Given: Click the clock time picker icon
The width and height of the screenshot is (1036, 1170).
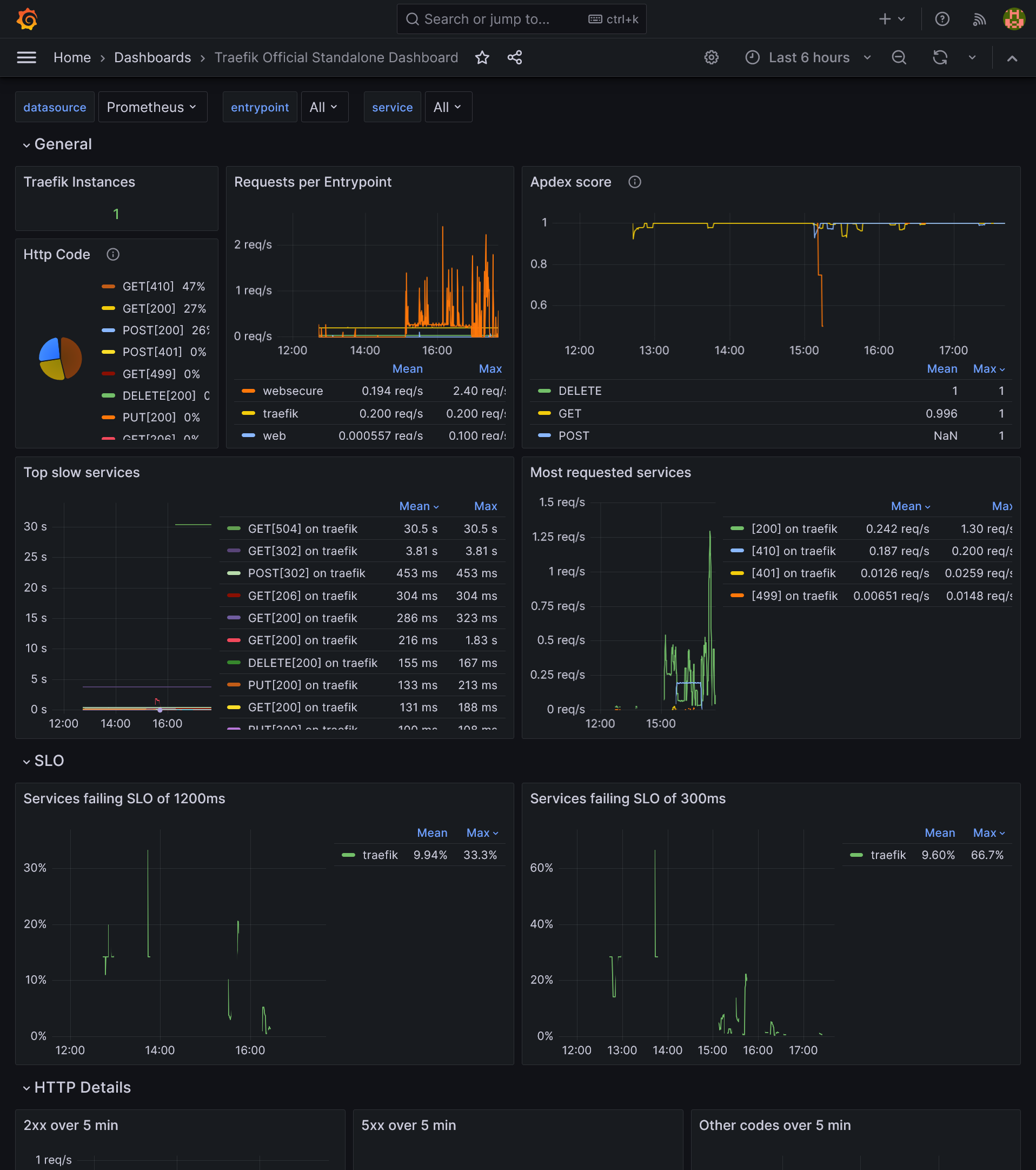Looking at the screenshot, I should 752,57.
